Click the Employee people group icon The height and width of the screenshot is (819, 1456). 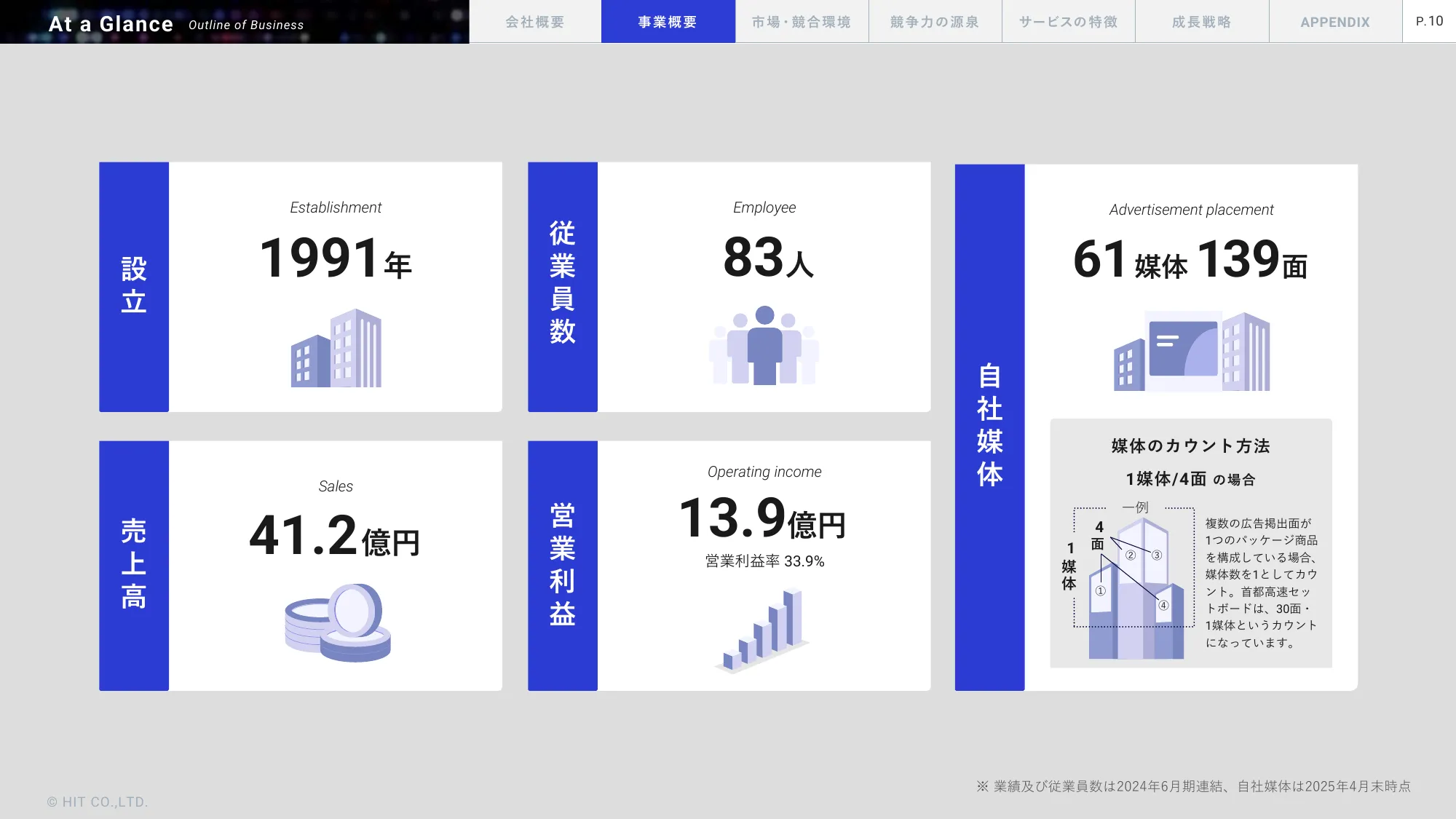point(764,345)
